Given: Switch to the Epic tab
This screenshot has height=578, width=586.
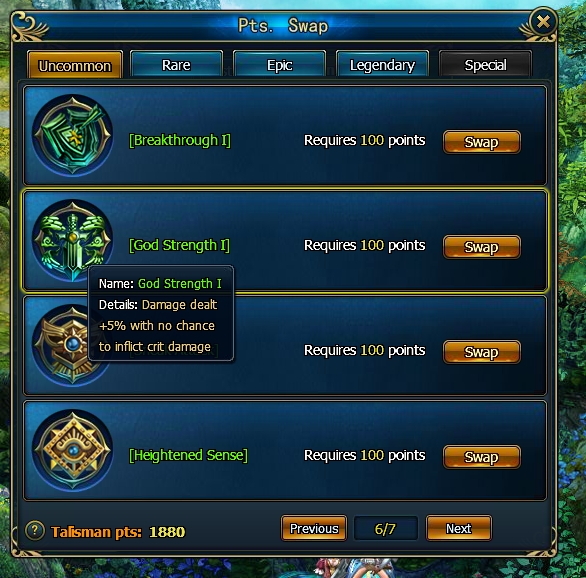Looking at the screenshot, I should coord(280,65).
